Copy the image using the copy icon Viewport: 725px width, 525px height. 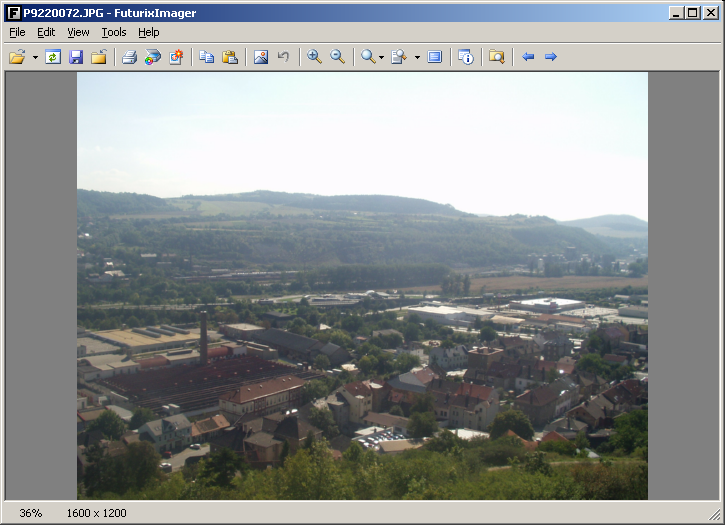point(207,57)
